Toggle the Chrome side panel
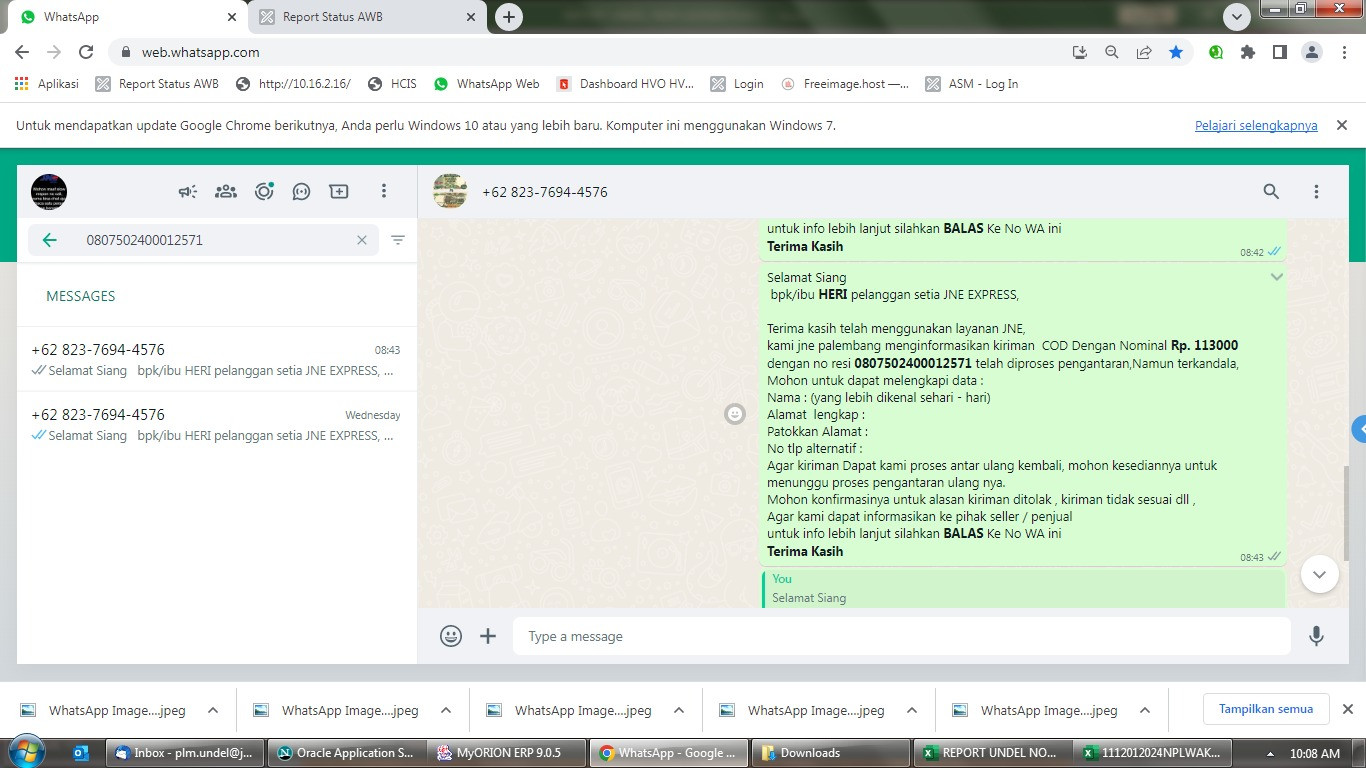This screenshot has width=1366, height=768. [x=1279, y=52]
